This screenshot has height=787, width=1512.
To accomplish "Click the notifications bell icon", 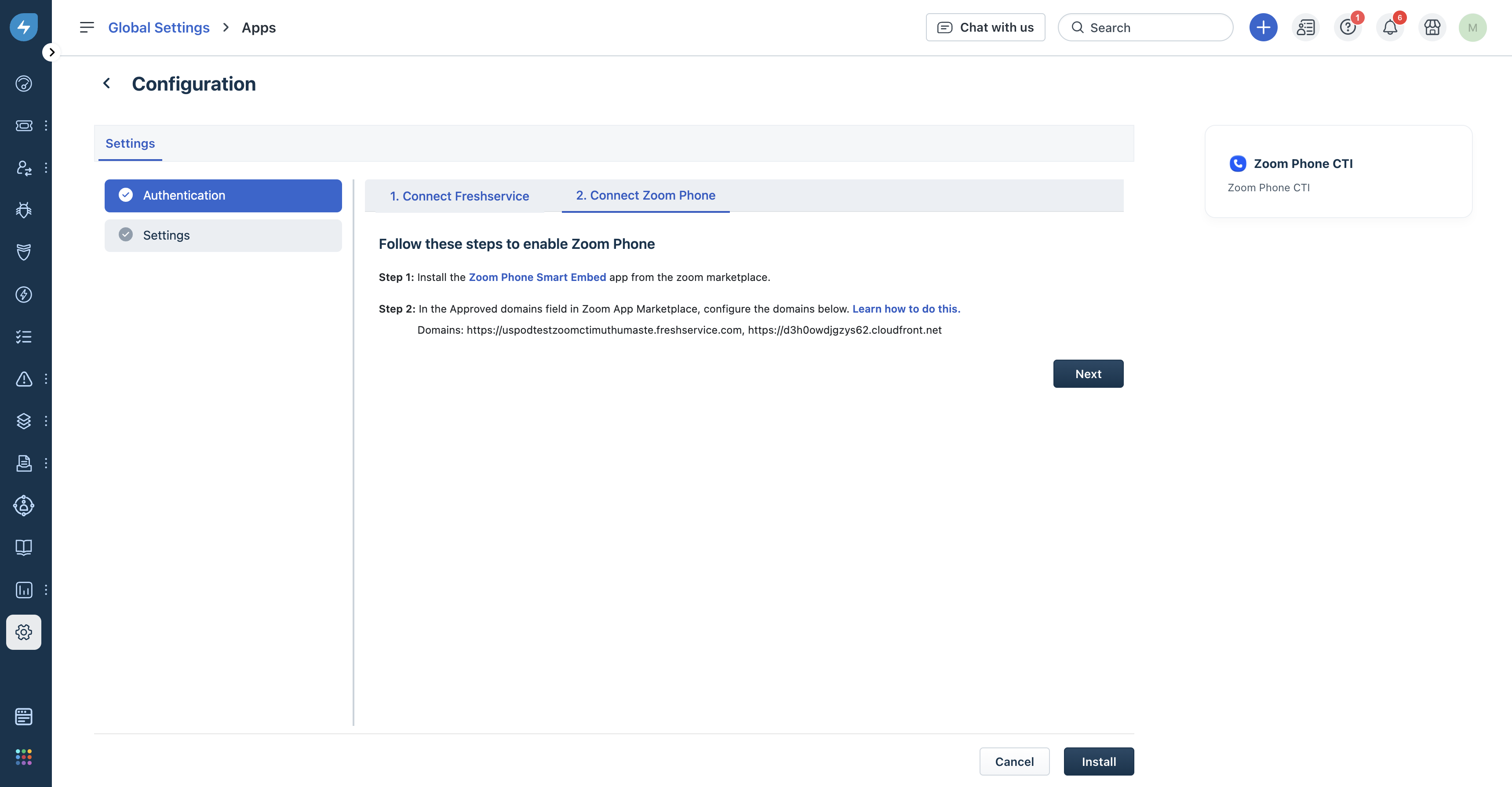I will [1389, 28].
